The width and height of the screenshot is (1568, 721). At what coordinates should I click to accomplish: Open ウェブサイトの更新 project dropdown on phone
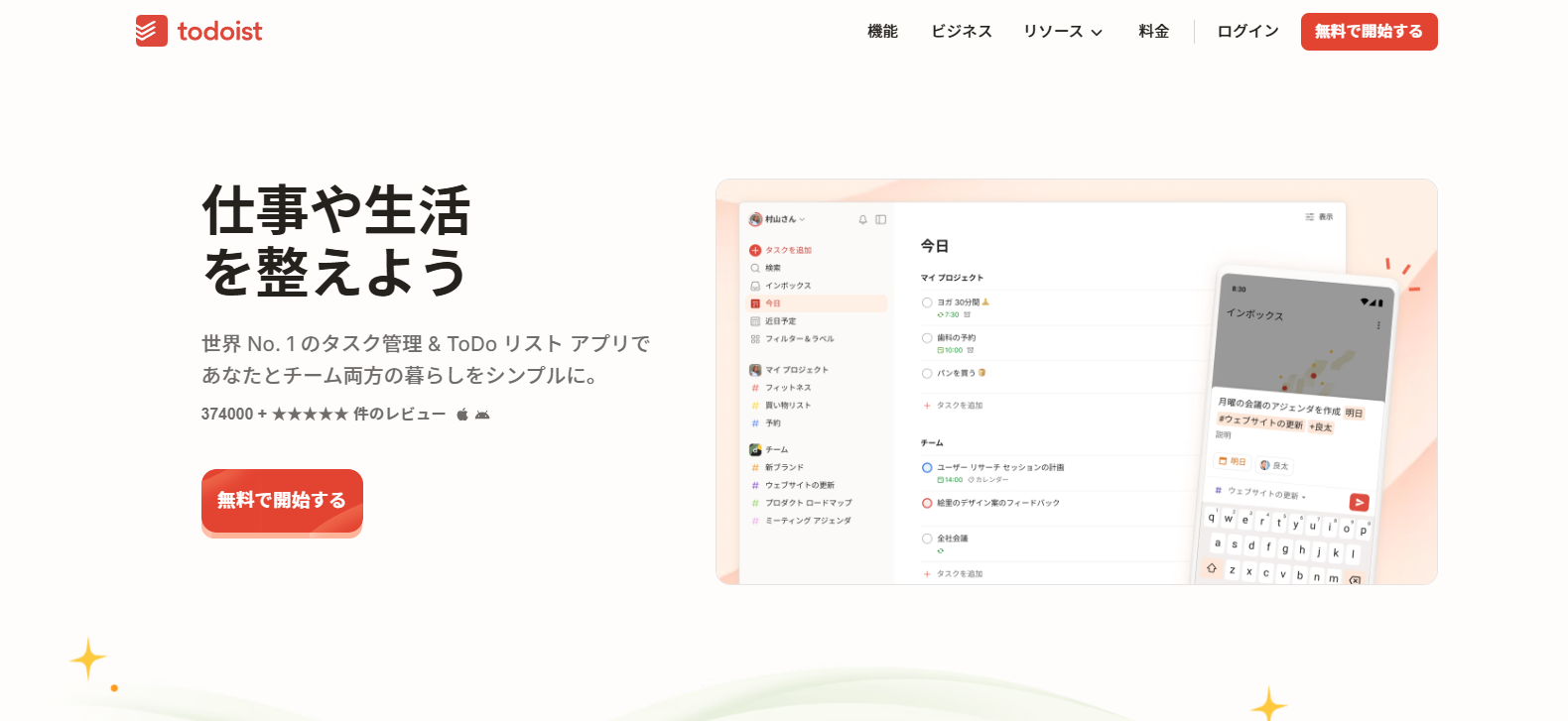point(1260,492)
